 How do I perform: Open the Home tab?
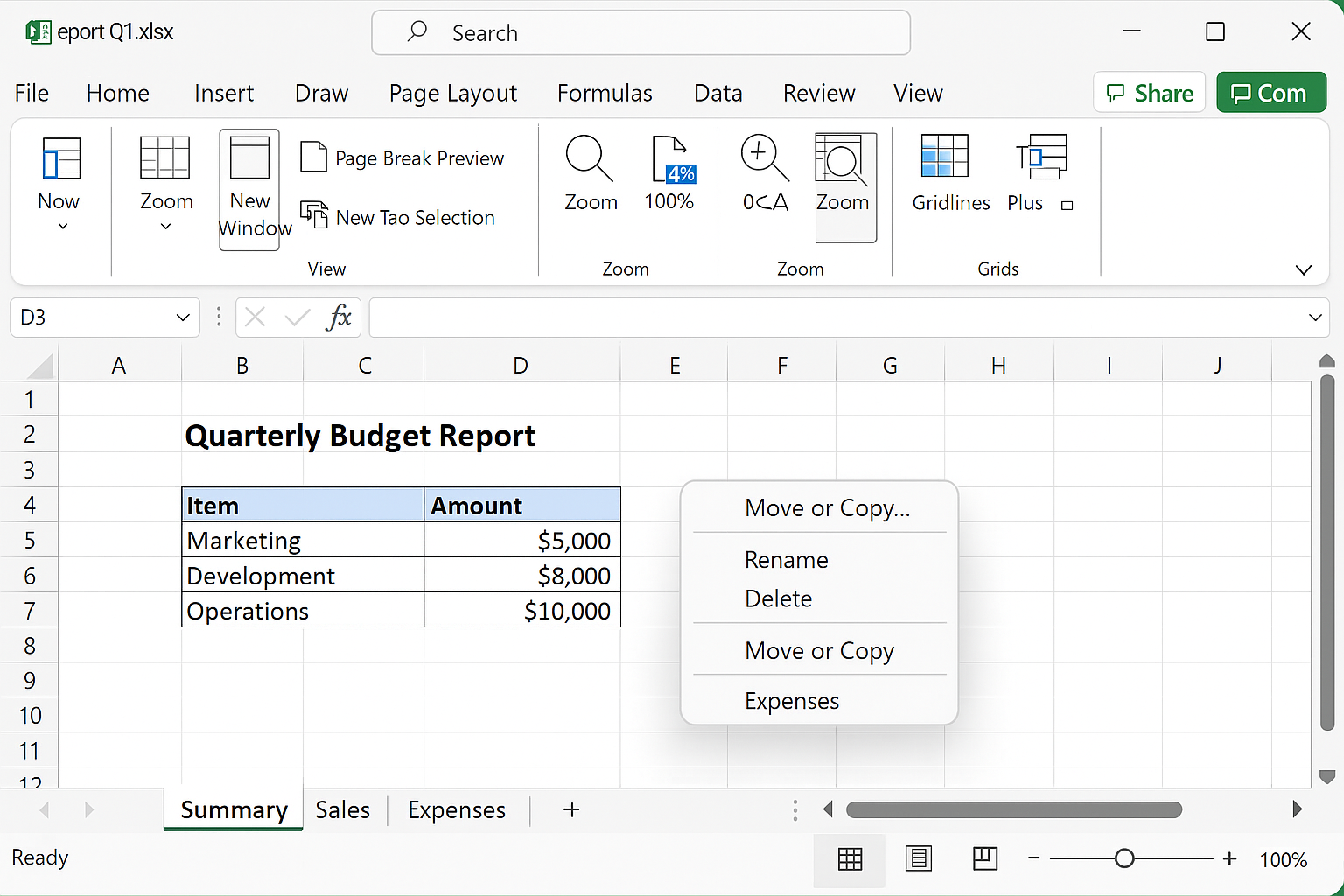point(118,94)
